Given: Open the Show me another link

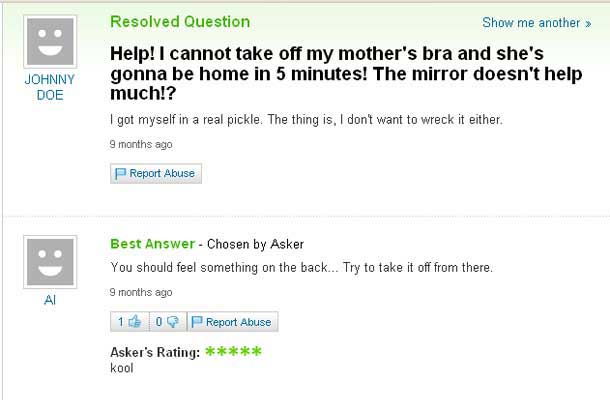Looking at the screenshot, I should (x=536, y=23).
